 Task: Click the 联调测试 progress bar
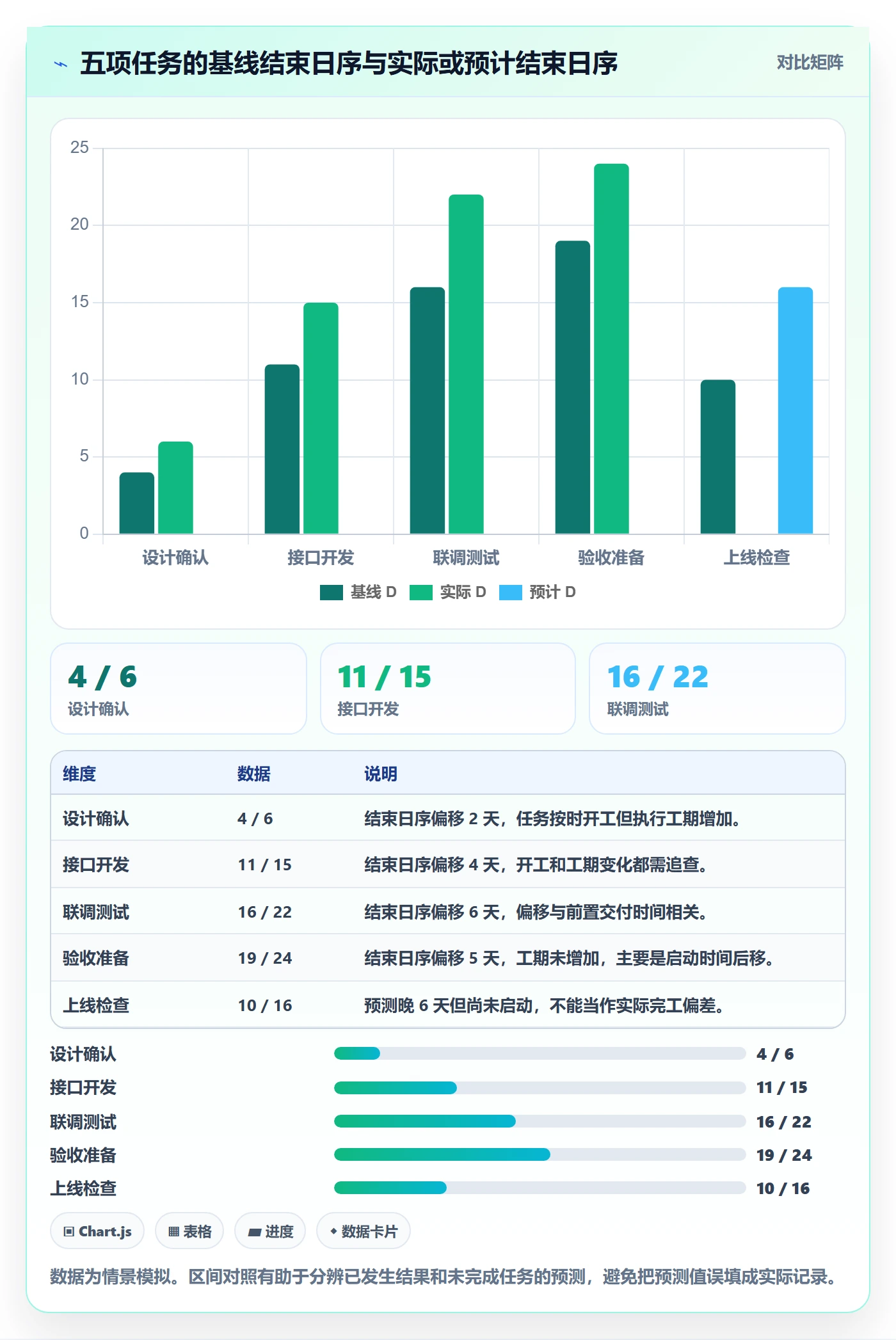tap(540, 1121)
